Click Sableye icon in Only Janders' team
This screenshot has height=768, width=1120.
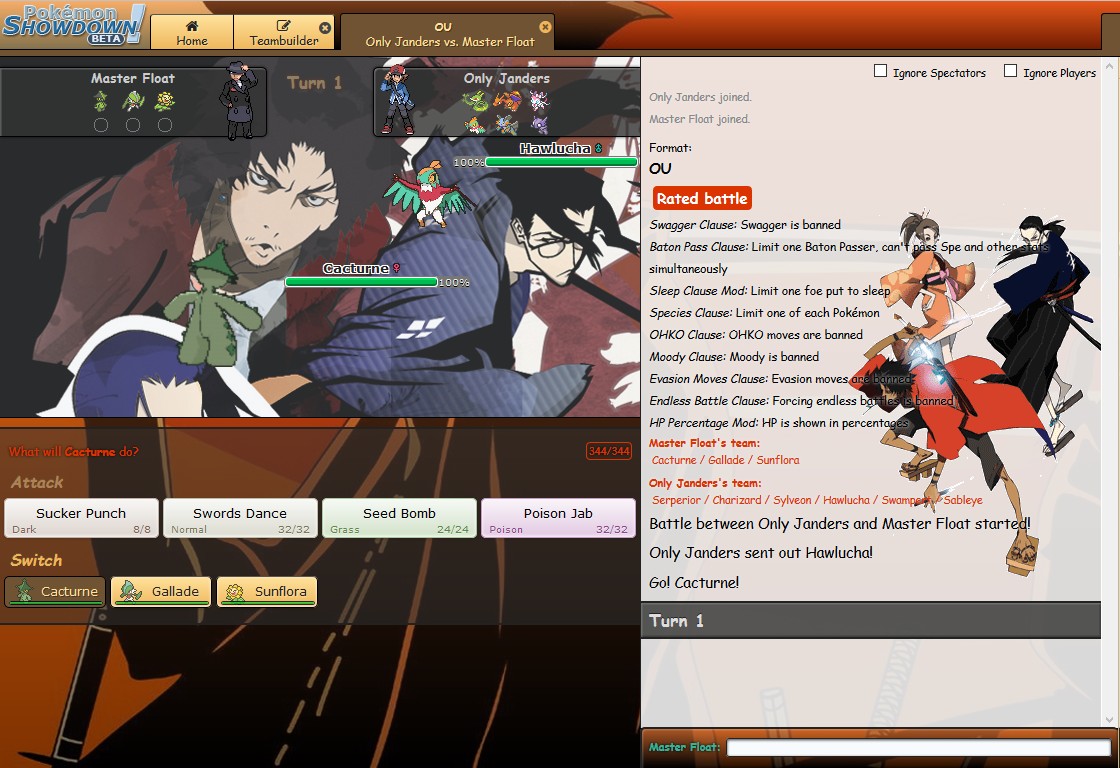pos(539,126)
